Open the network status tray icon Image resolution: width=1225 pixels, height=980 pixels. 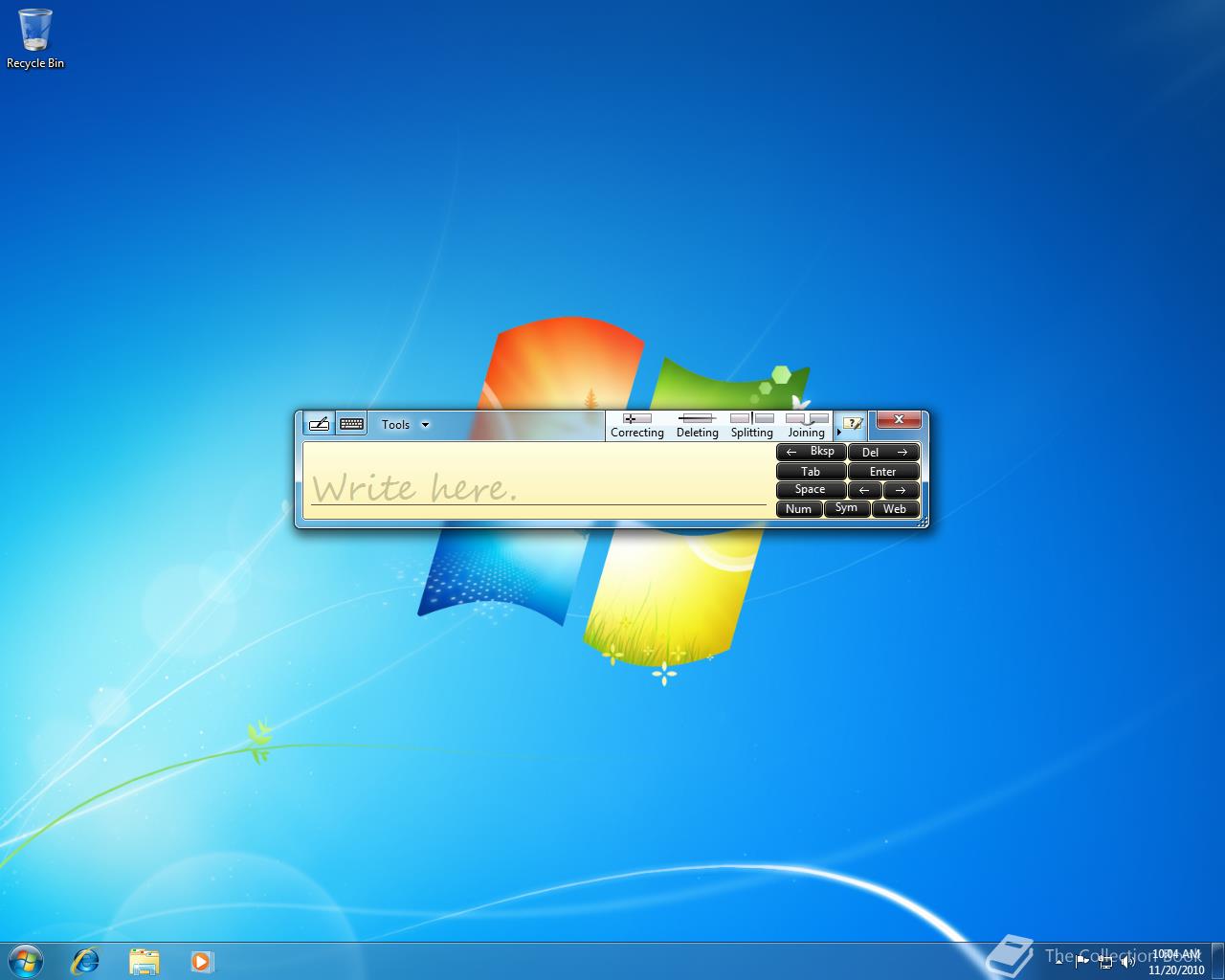1105,961
